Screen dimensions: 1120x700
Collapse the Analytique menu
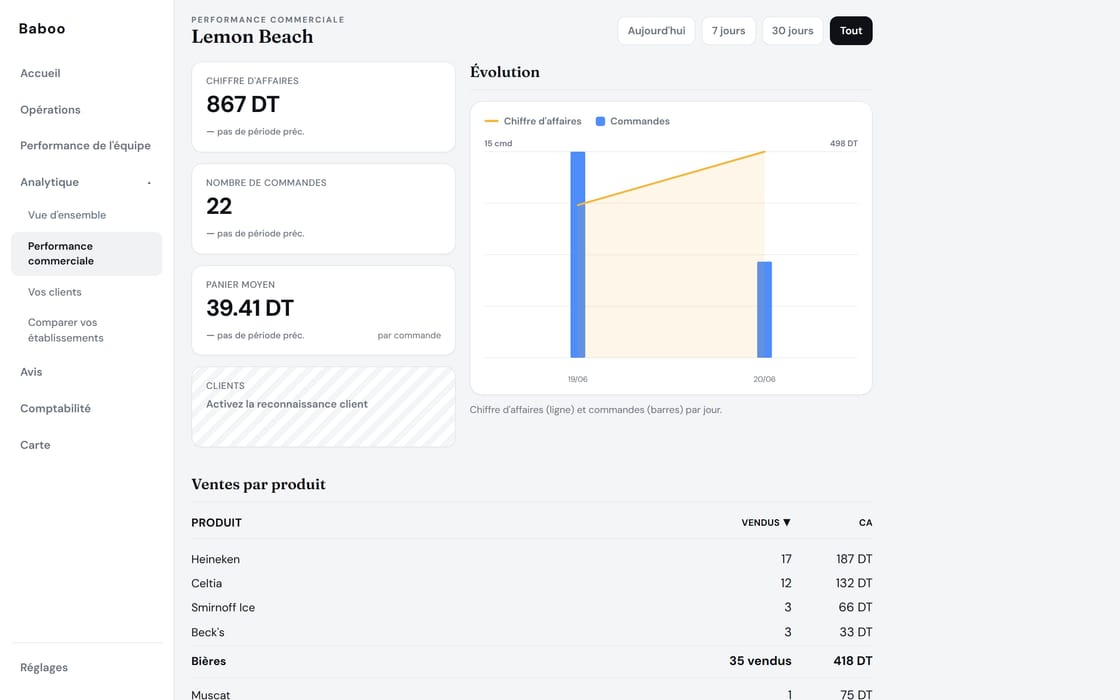point(49,182)
